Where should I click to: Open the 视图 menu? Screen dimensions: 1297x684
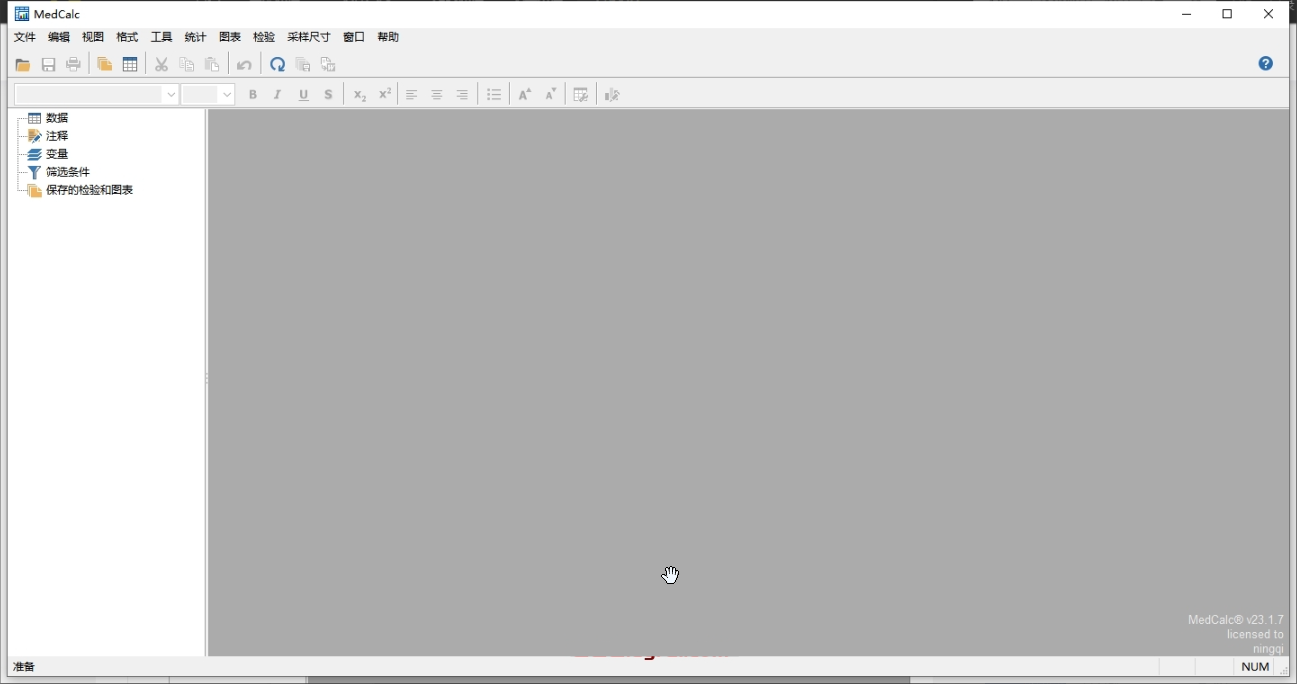(93, 37)
